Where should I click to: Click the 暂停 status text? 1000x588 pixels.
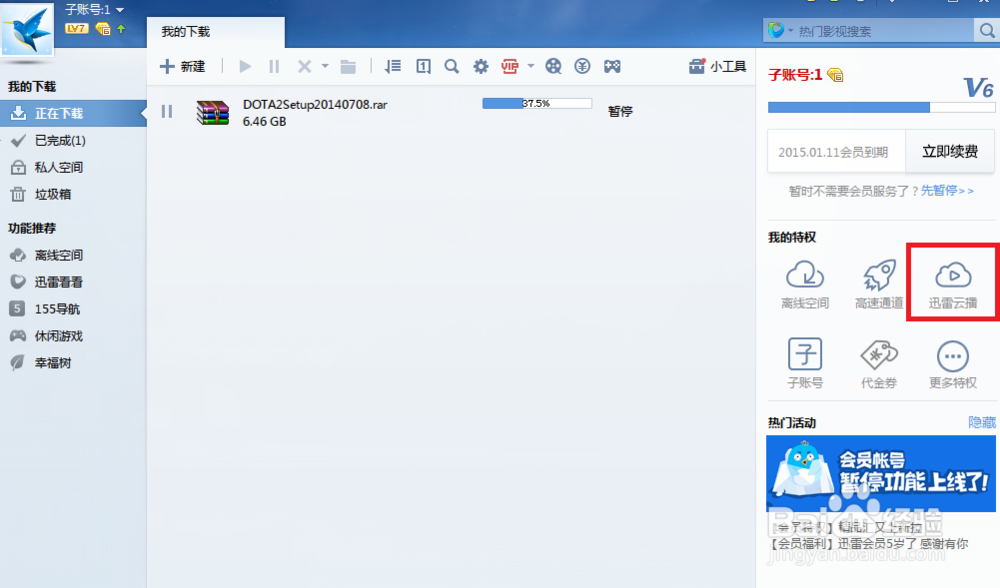(x=620, y=112)
